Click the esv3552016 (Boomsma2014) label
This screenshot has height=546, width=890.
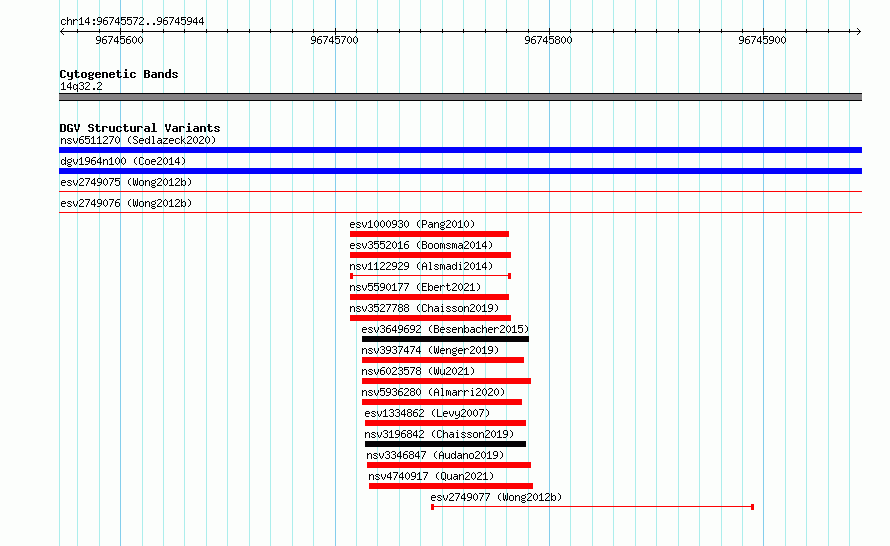pos(421,245)
